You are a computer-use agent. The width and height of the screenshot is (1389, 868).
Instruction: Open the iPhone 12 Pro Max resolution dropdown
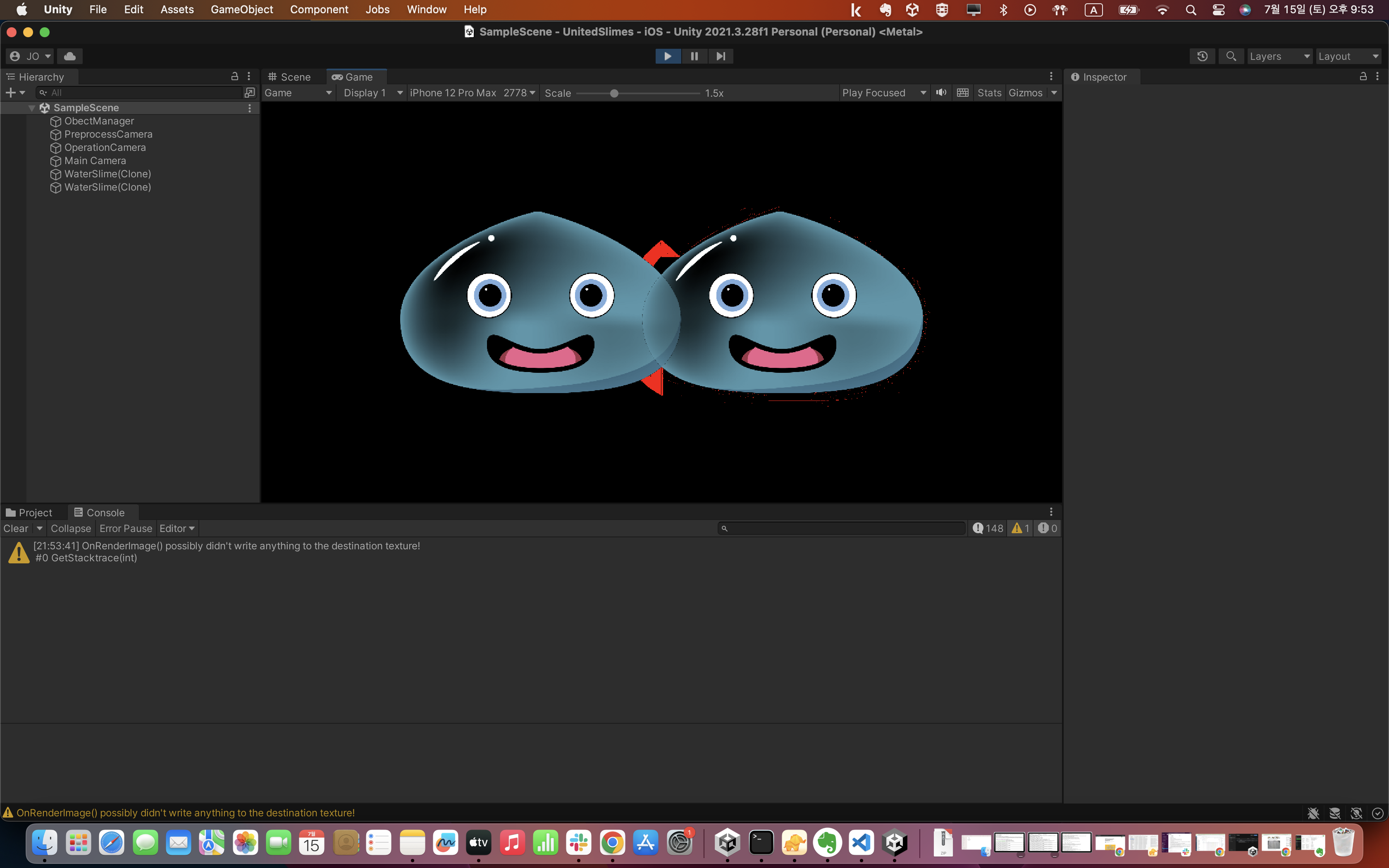click(x=472, y=93)
